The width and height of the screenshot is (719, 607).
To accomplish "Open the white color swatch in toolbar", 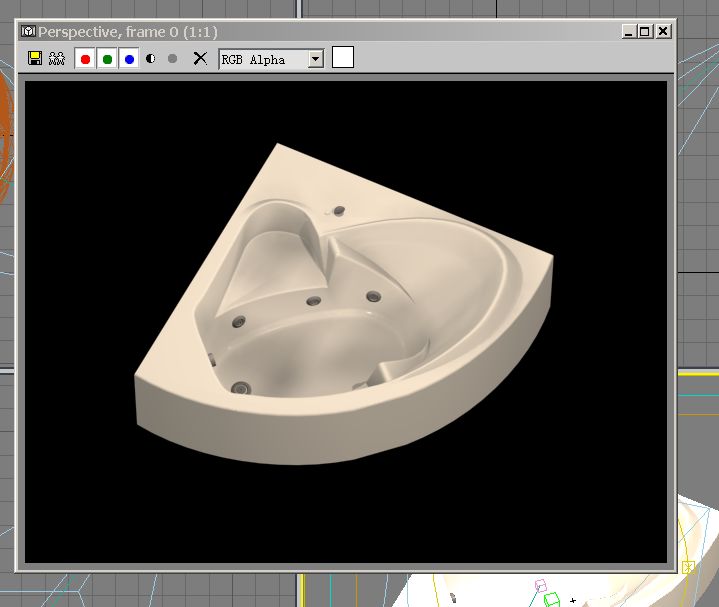I will coord(343,57).
